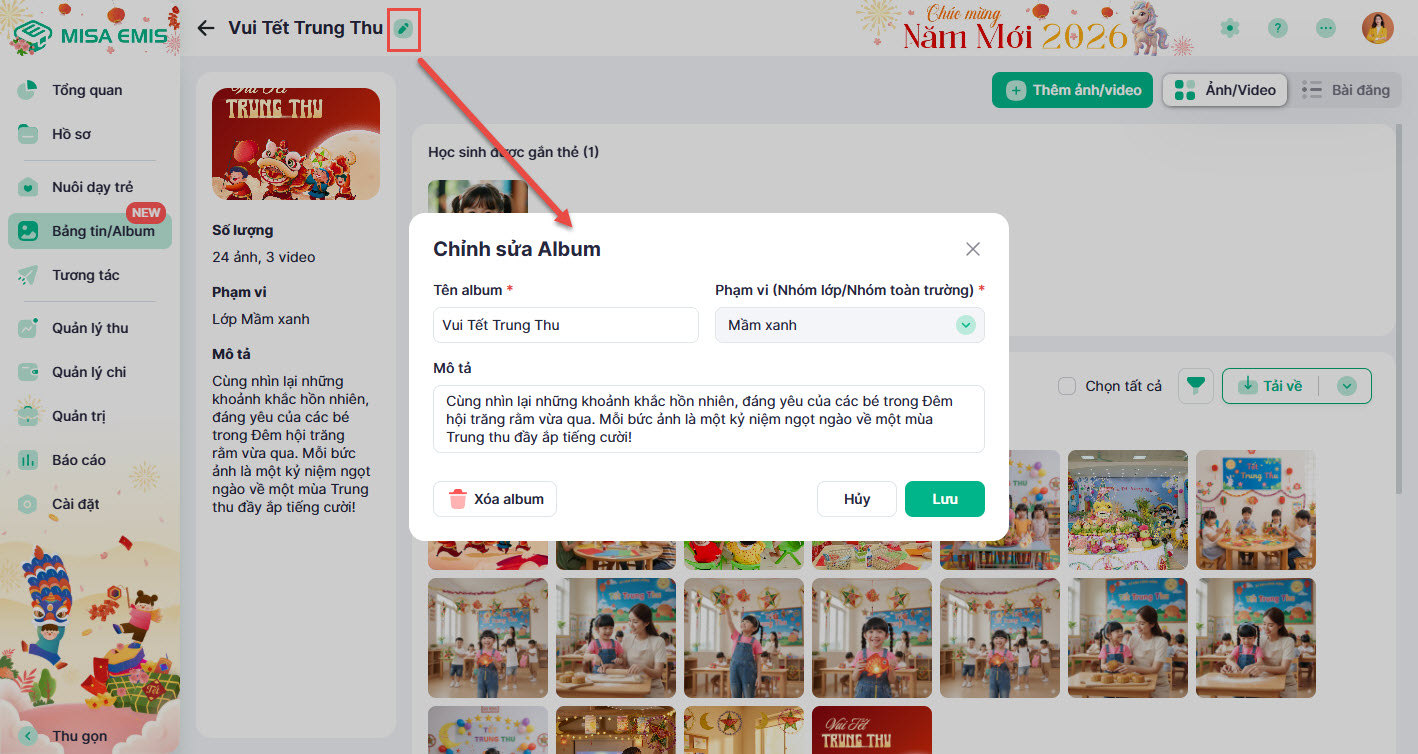Tick the Chọn tất cả checkbox
1418x754 pixels.
point(1067,386)
